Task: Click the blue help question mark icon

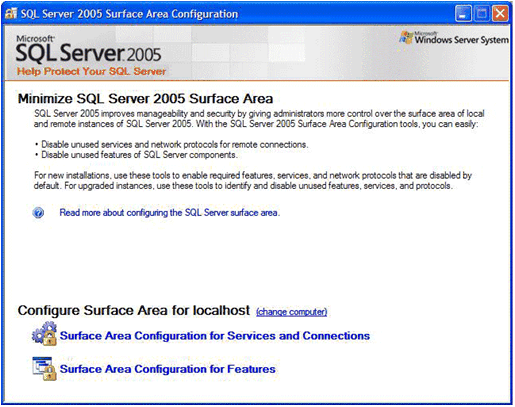Action: [x=38, y=212]
